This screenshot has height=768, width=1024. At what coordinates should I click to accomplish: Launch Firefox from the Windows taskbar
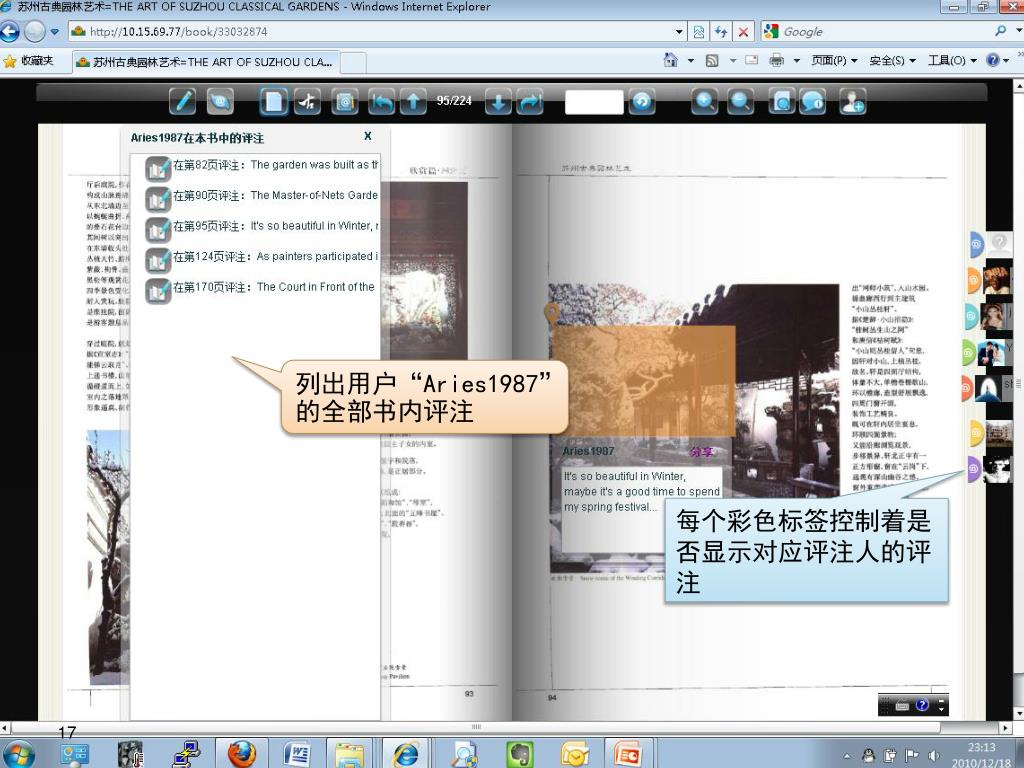click(x=241, y=753)
